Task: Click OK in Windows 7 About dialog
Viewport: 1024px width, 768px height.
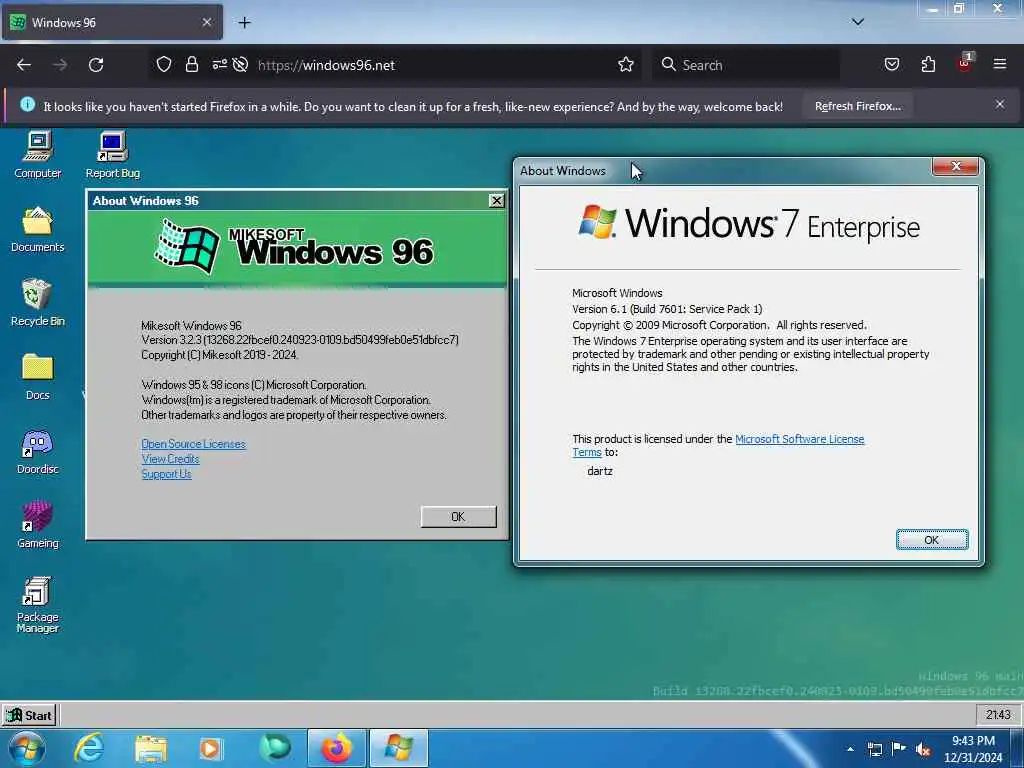Action: [x=932, y=540]
